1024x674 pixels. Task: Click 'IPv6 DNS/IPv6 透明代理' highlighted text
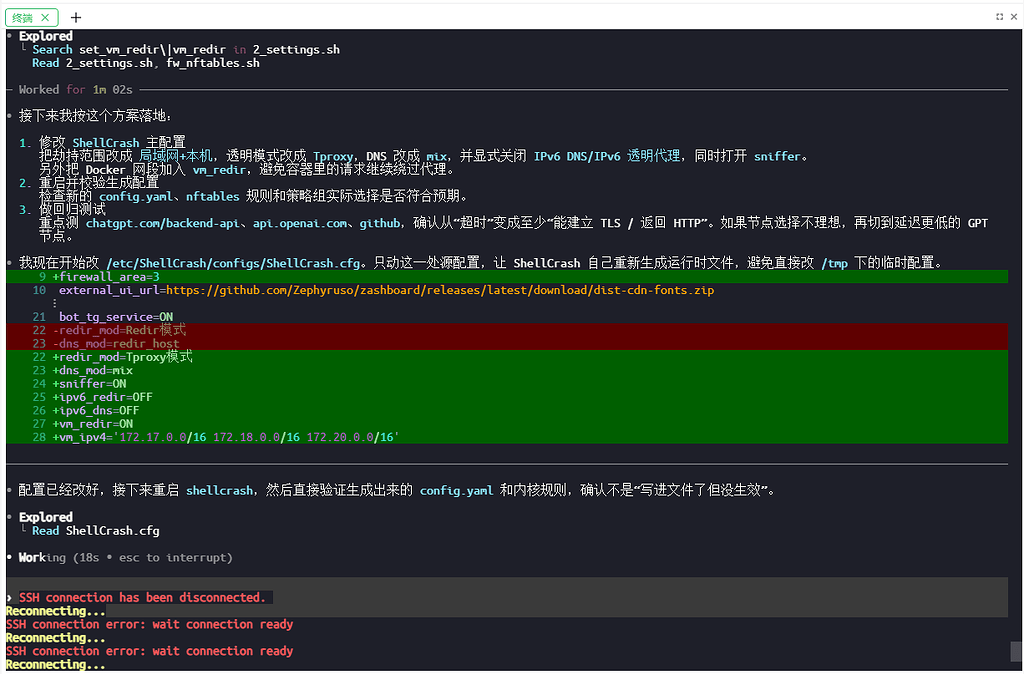tap(607, 156)
